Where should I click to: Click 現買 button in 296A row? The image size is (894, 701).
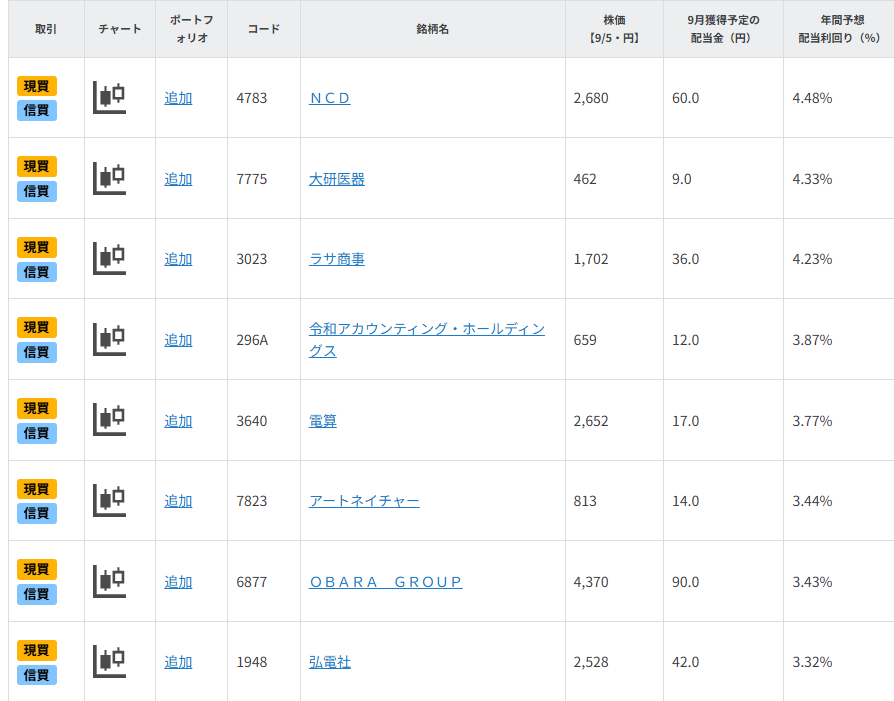36,327
